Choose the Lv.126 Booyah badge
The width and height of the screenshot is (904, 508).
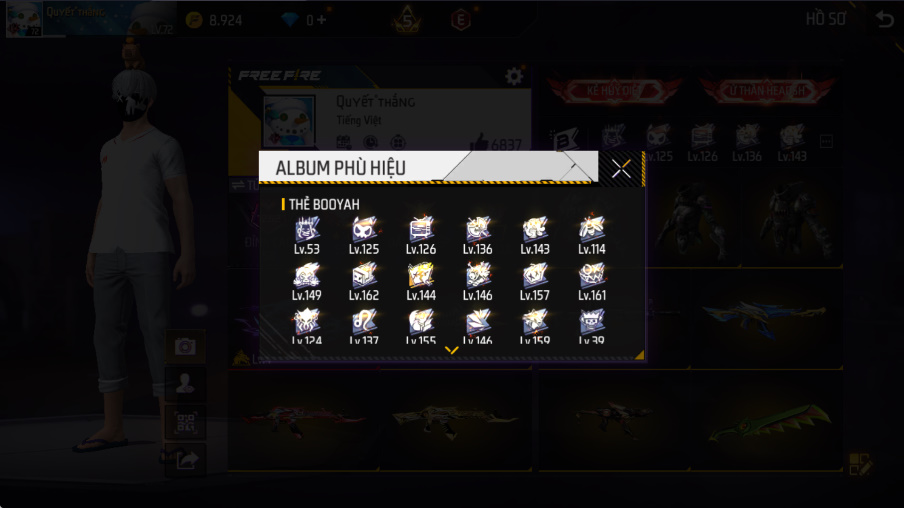421,235
